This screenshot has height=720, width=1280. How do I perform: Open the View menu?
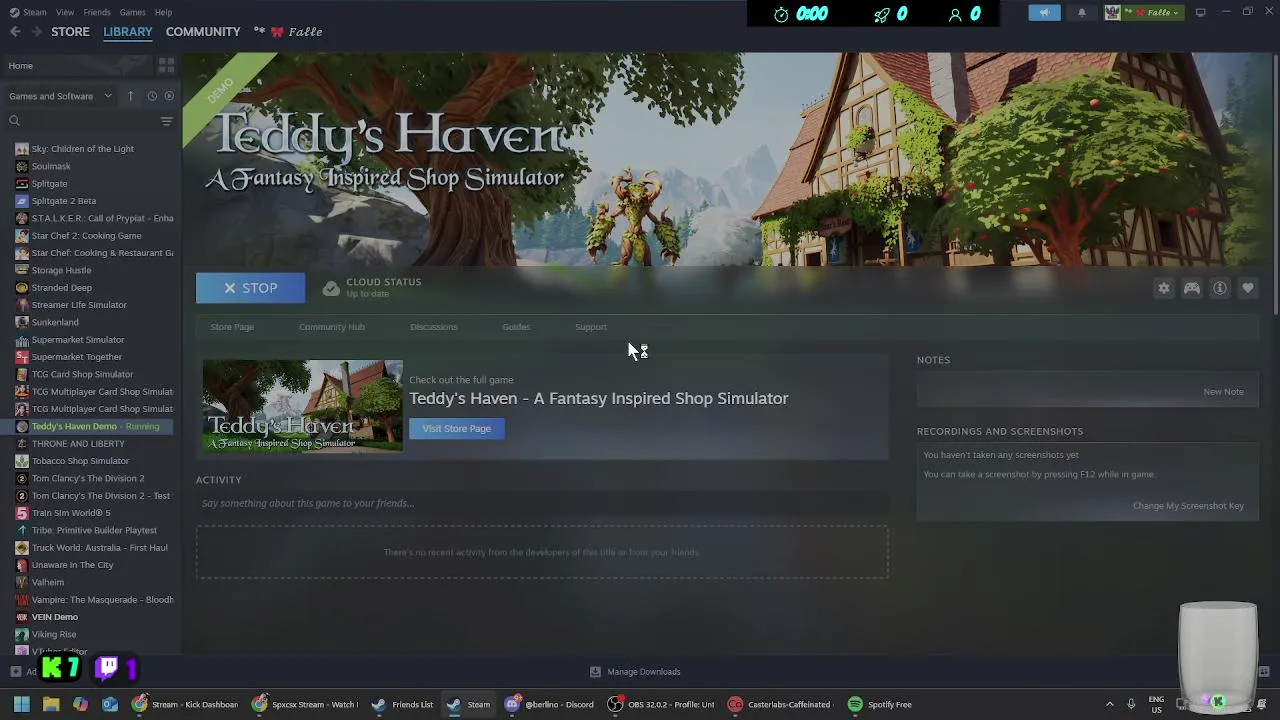(x=65, y=12)
